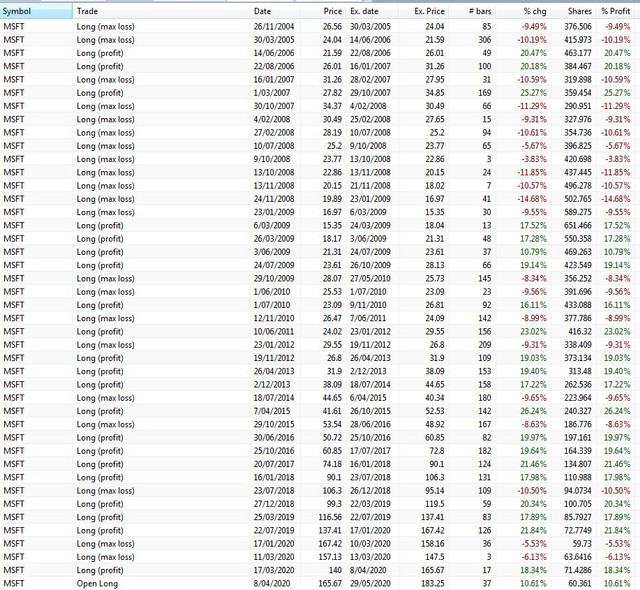The height and width of the screenshot is (590, 640).
Task: Click the bars value 209
Action: 484,345
